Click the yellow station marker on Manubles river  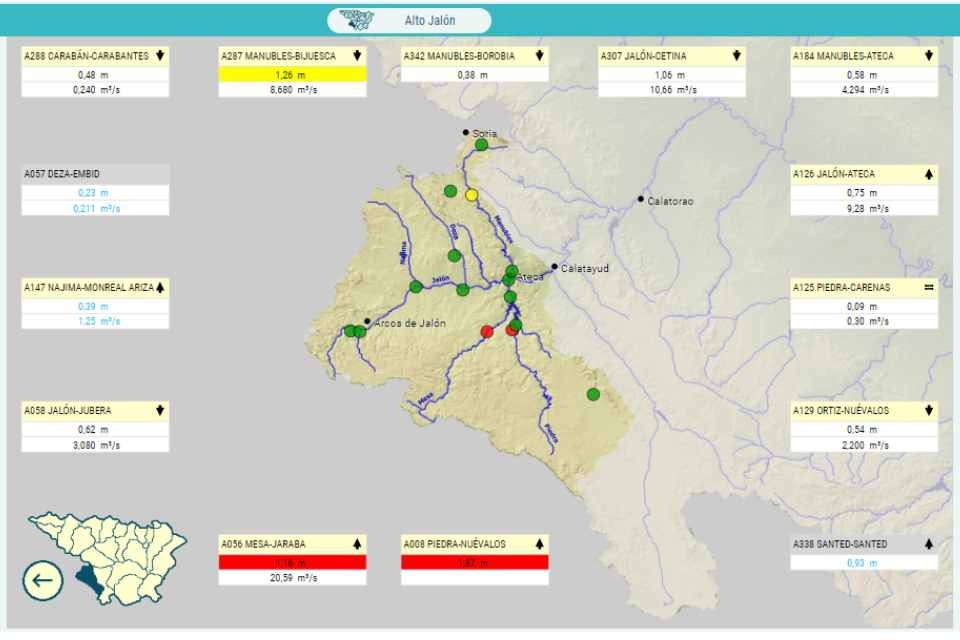471,195
